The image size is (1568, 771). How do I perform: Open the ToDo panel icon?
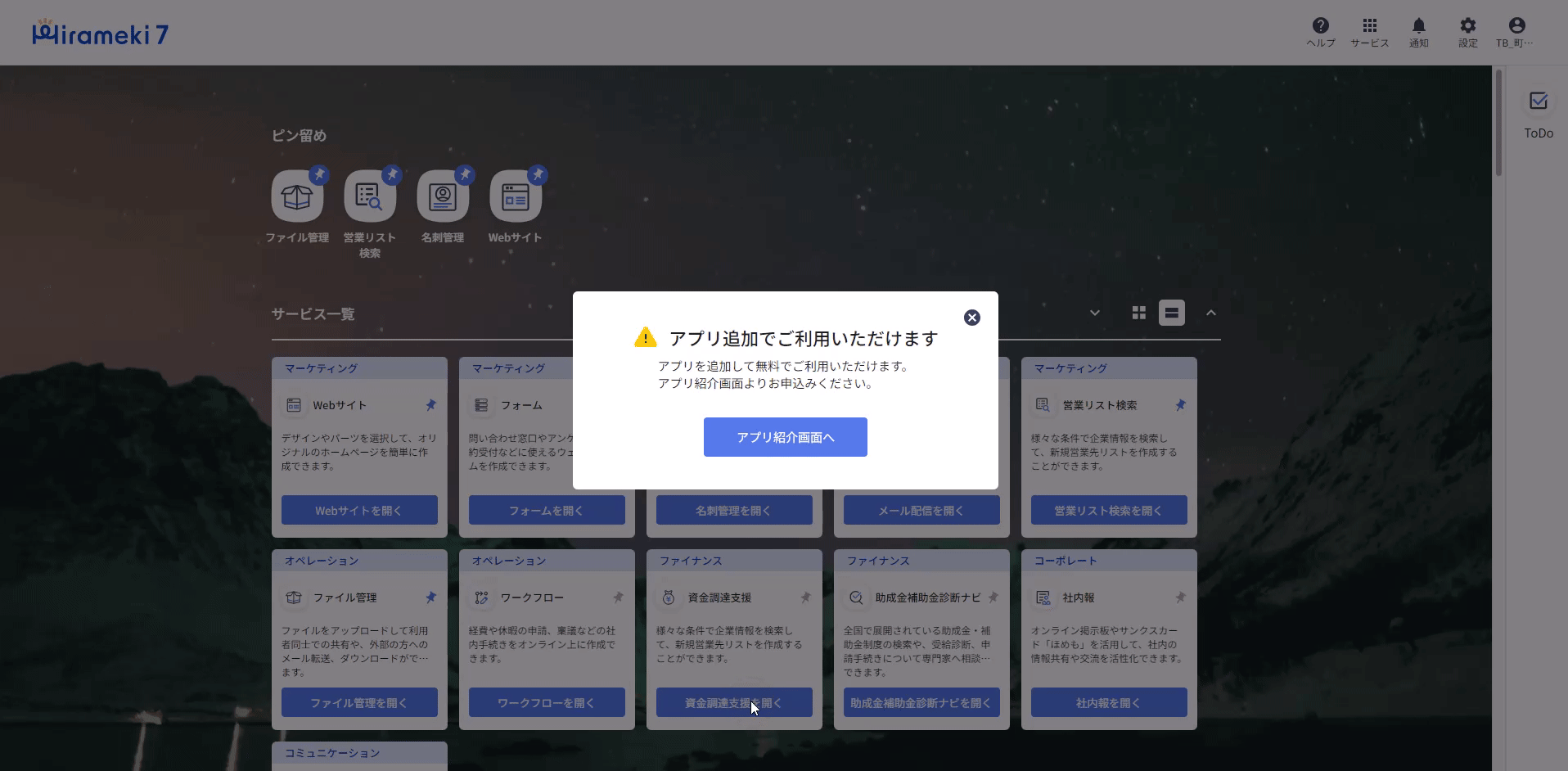(1539, 101)
